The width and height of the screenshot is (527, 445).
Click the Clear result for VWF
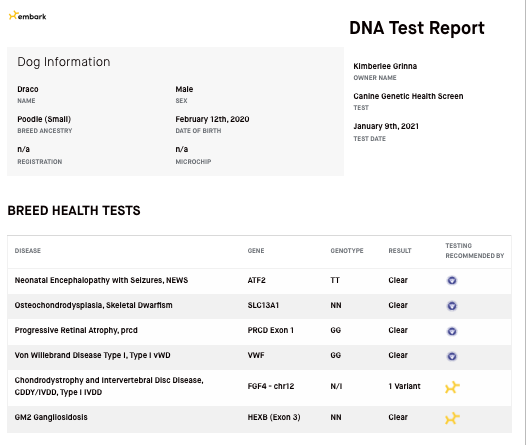398,355
